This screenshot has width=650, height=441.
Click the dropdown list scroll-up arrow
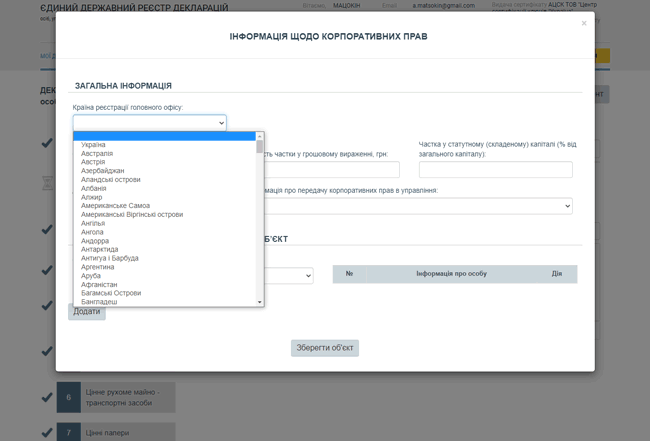(260, 136)
